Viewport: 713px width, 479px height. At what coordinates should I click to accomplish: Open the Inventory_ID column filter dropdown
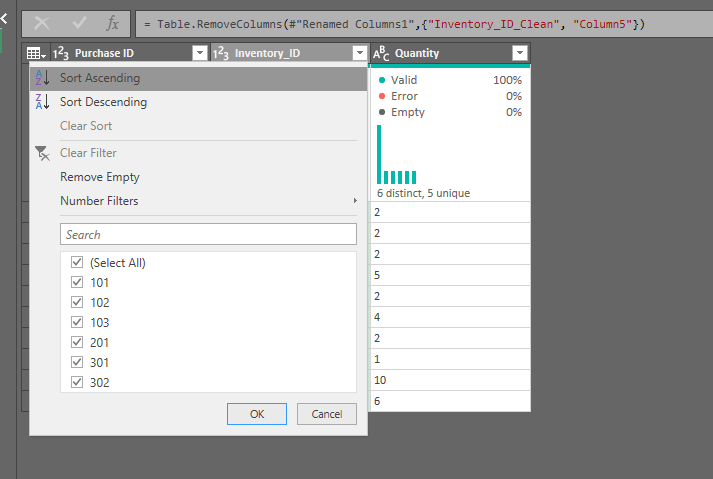tap(360, 53)
